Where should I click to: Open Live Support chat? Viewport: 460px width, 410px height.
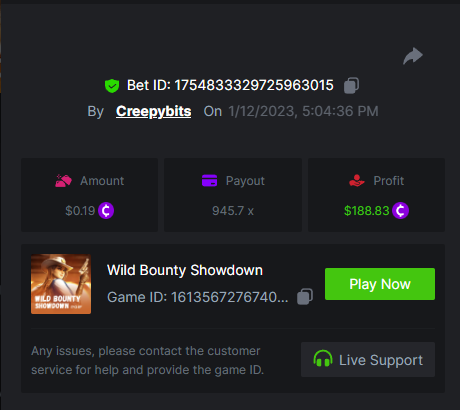point(368,360)
